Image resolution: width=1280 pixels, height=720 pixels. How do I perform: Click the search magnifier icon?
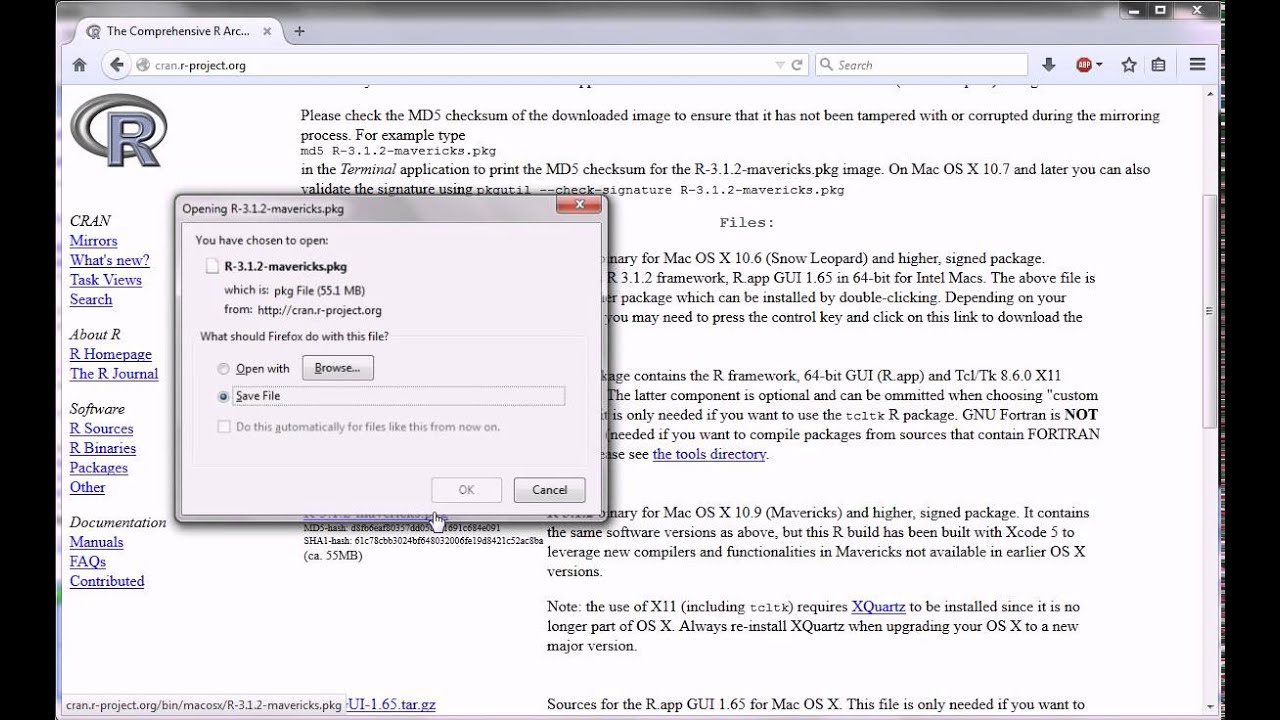[x=827, y=65]
